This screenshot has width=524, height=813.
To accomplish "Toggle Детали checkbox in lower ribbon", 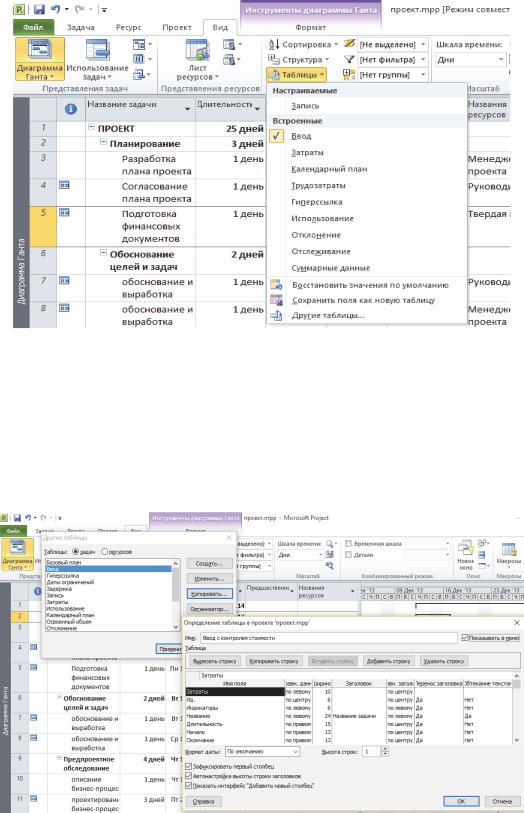I will [349, 554].
